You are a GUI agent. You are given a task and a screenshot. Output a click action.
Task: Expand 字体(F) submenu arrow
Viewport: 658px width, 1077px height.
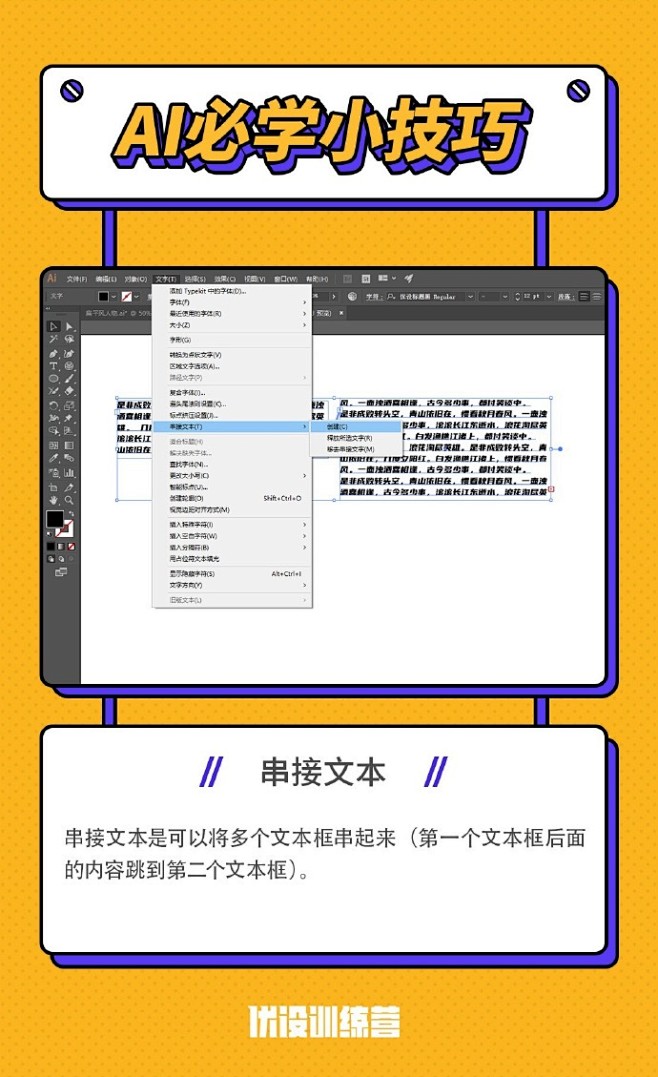pyautogui.click(x=304, y=302)
